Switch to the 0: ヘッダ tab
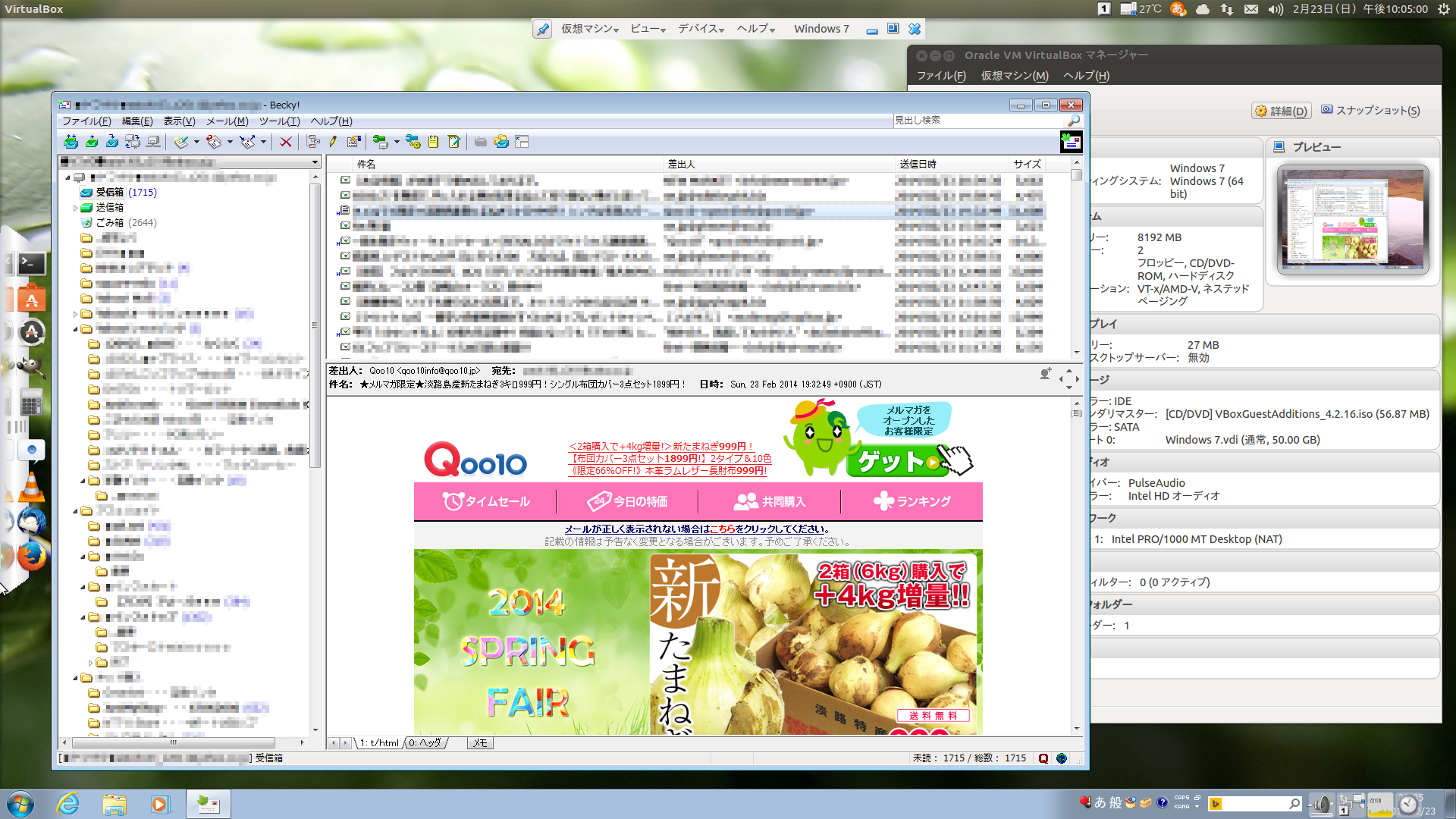 click(426, 743)
